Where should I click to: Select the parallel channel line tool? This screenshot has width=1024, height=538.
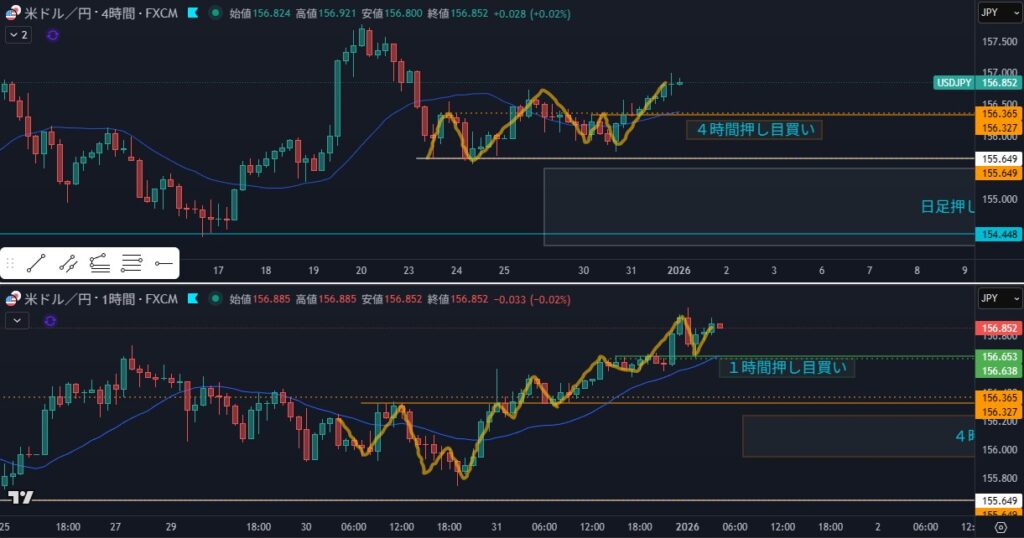[x=68, y=264]
